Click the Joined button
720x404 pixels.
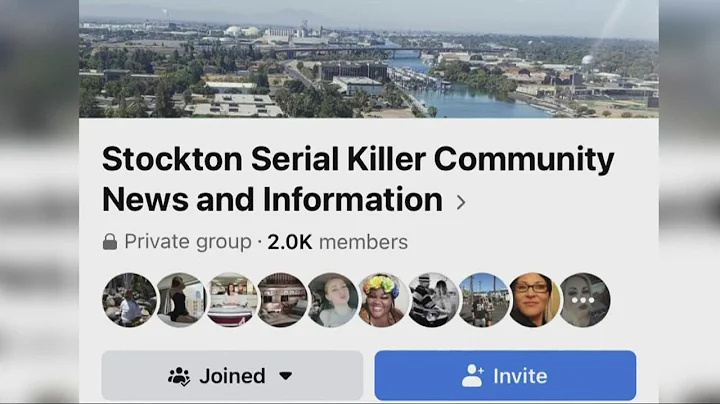(232, 376)
